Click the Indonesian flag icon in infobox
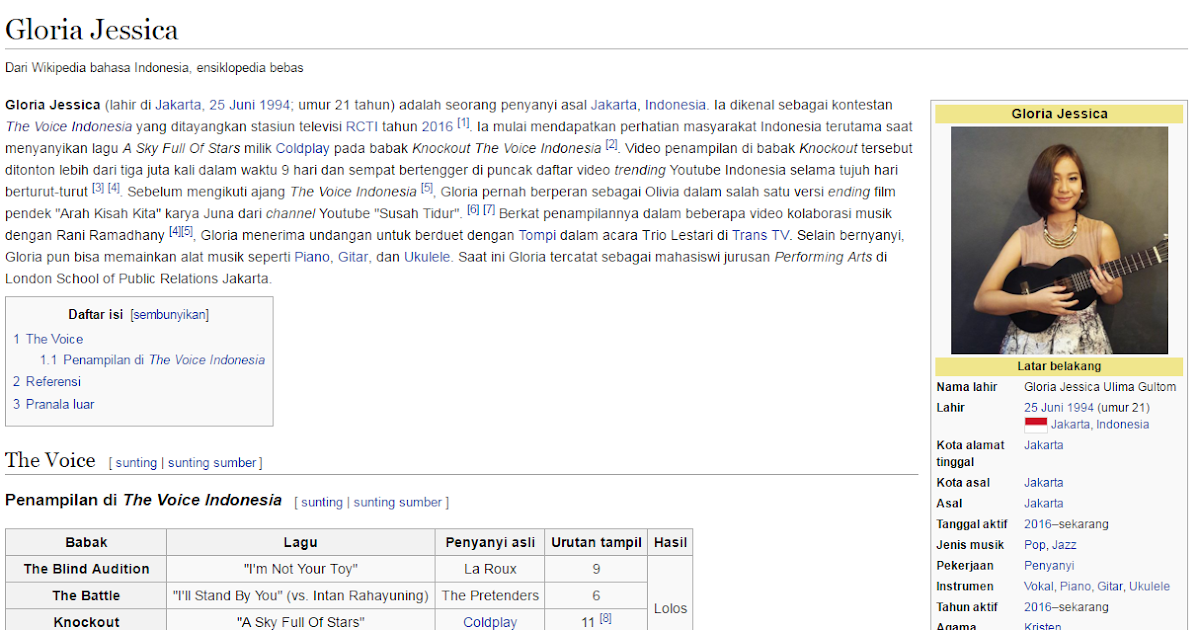Viewport: 1200px width, 630px height. [1035, 424]
